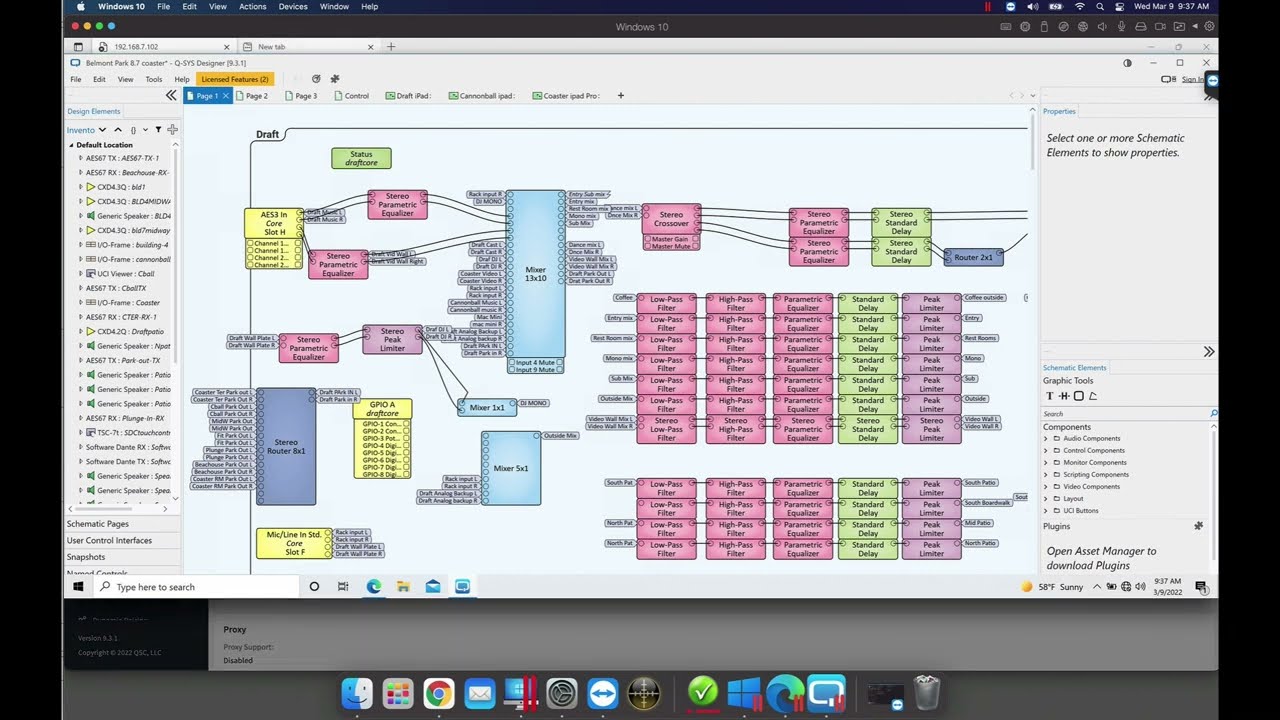
Task: Toggle the Input 9 Mute pin checkbox
Action: (511, 370)
